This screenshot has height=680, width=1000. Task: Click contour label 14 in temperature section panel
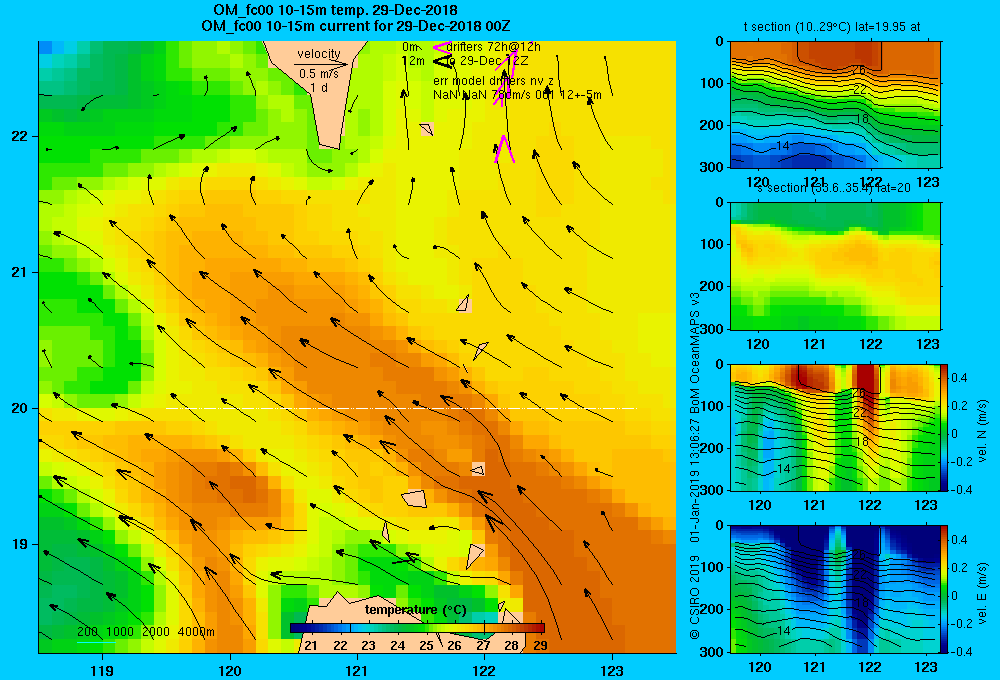(783, 146)
